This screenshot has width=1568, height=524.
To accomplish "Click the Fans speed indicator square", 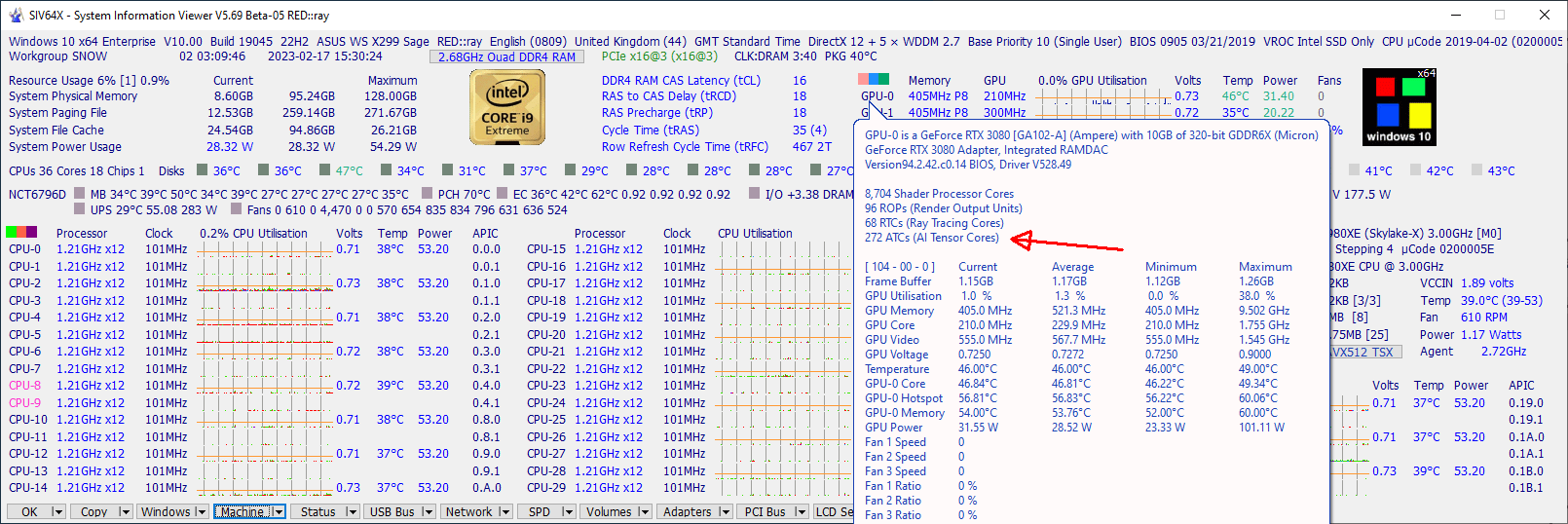I will 236,208.
